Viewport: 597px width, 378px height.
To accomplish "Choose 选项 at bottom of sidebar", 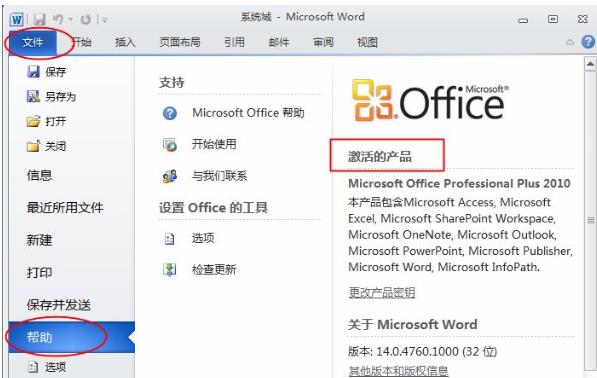I will pyautogui.click(x=56, y=367).
